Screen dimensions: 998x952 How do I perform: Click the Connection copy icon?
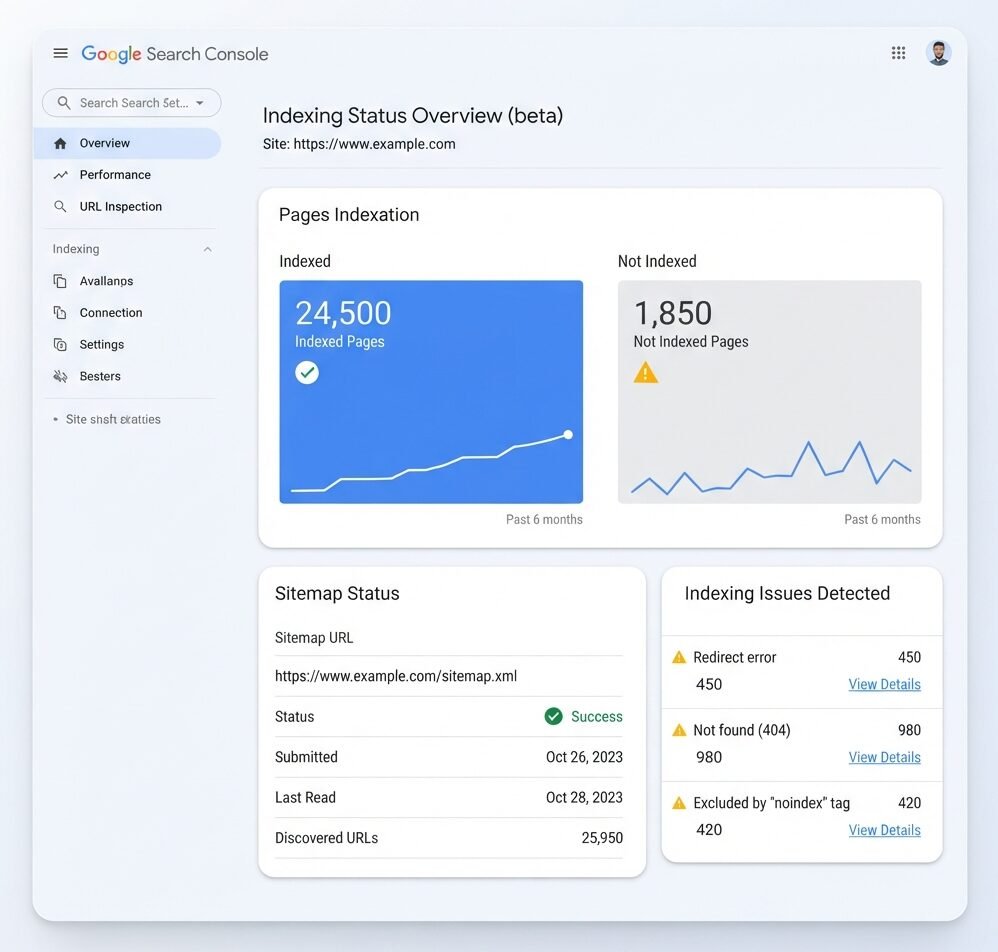60,312
